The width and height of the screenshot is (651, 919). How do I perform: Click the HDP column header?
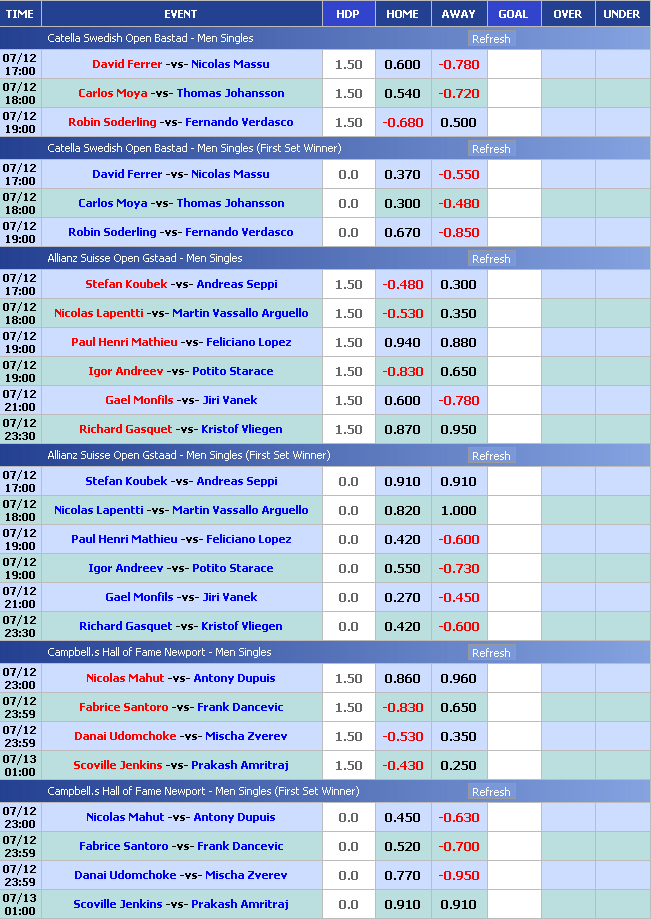coord(348,14)
